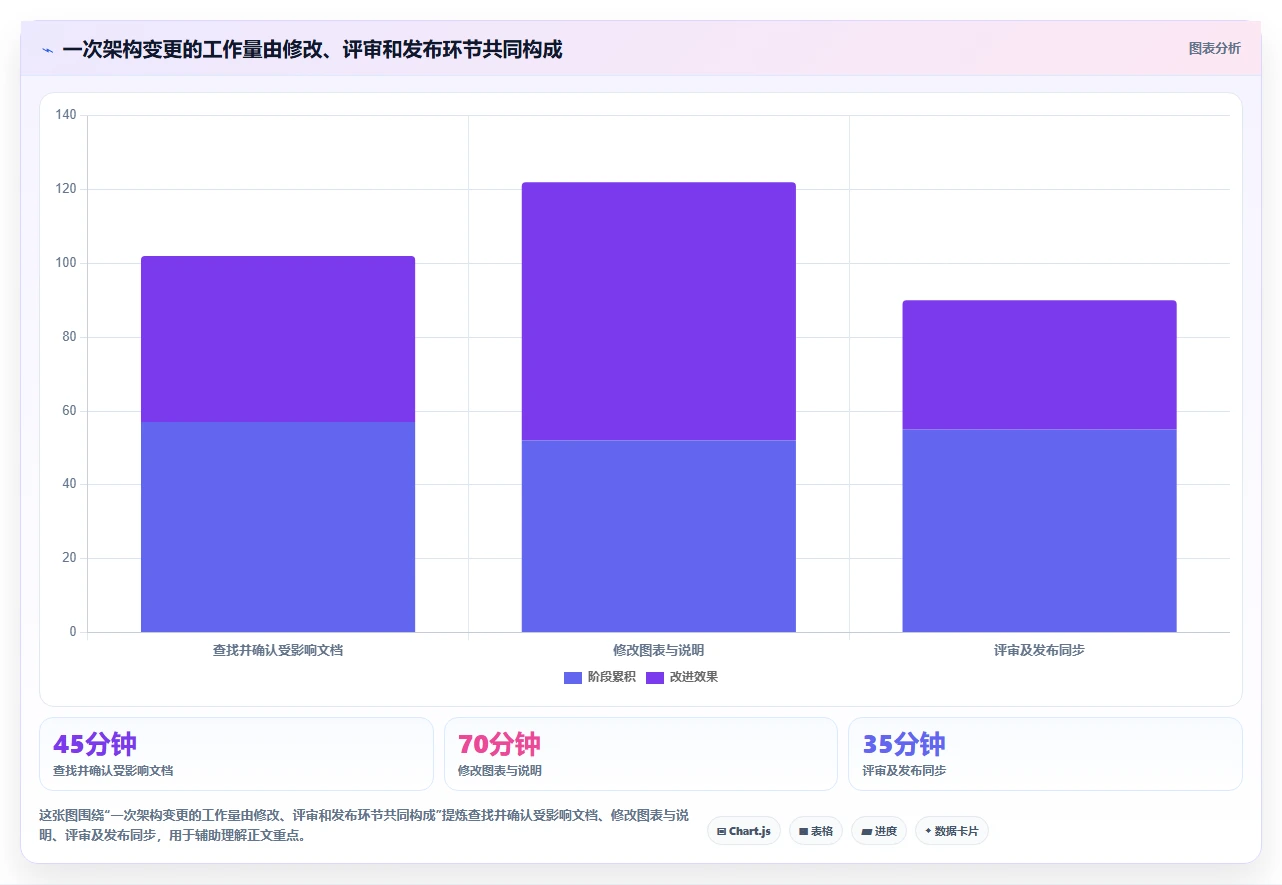Viewport: 1282px width, 885px height.
Task: Click the blue bar segment for 评审及发布同步
Action: pyautogui.click(x=1040, y=531)
